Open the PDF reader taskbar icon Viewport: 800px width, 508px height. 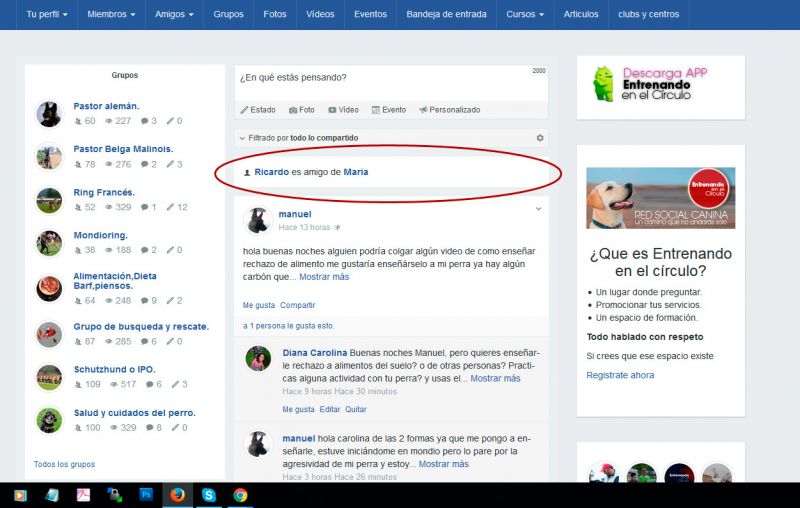click(83, 495)
